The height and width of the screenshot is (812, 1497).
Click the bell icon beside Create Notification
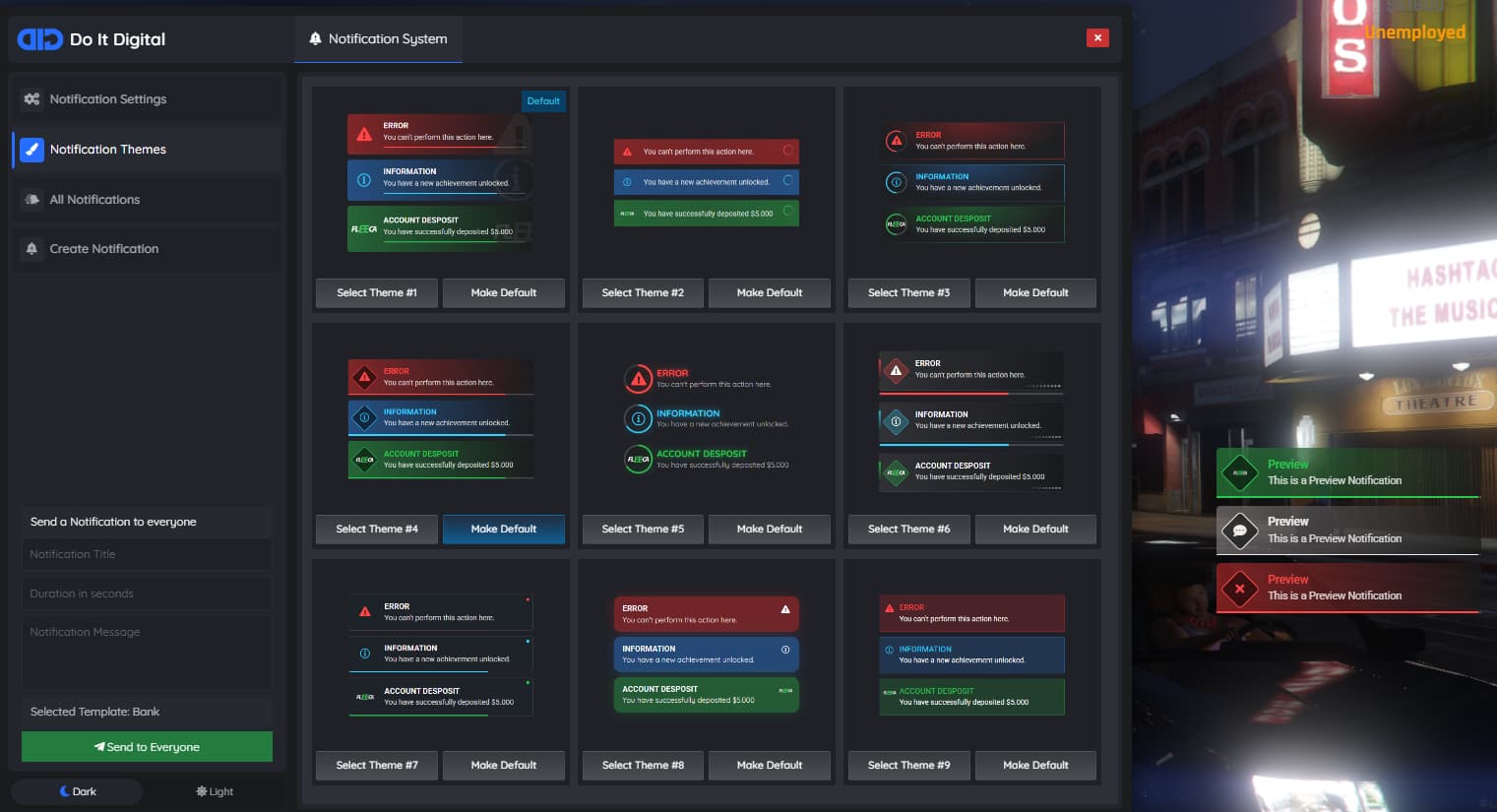(31, 248)
